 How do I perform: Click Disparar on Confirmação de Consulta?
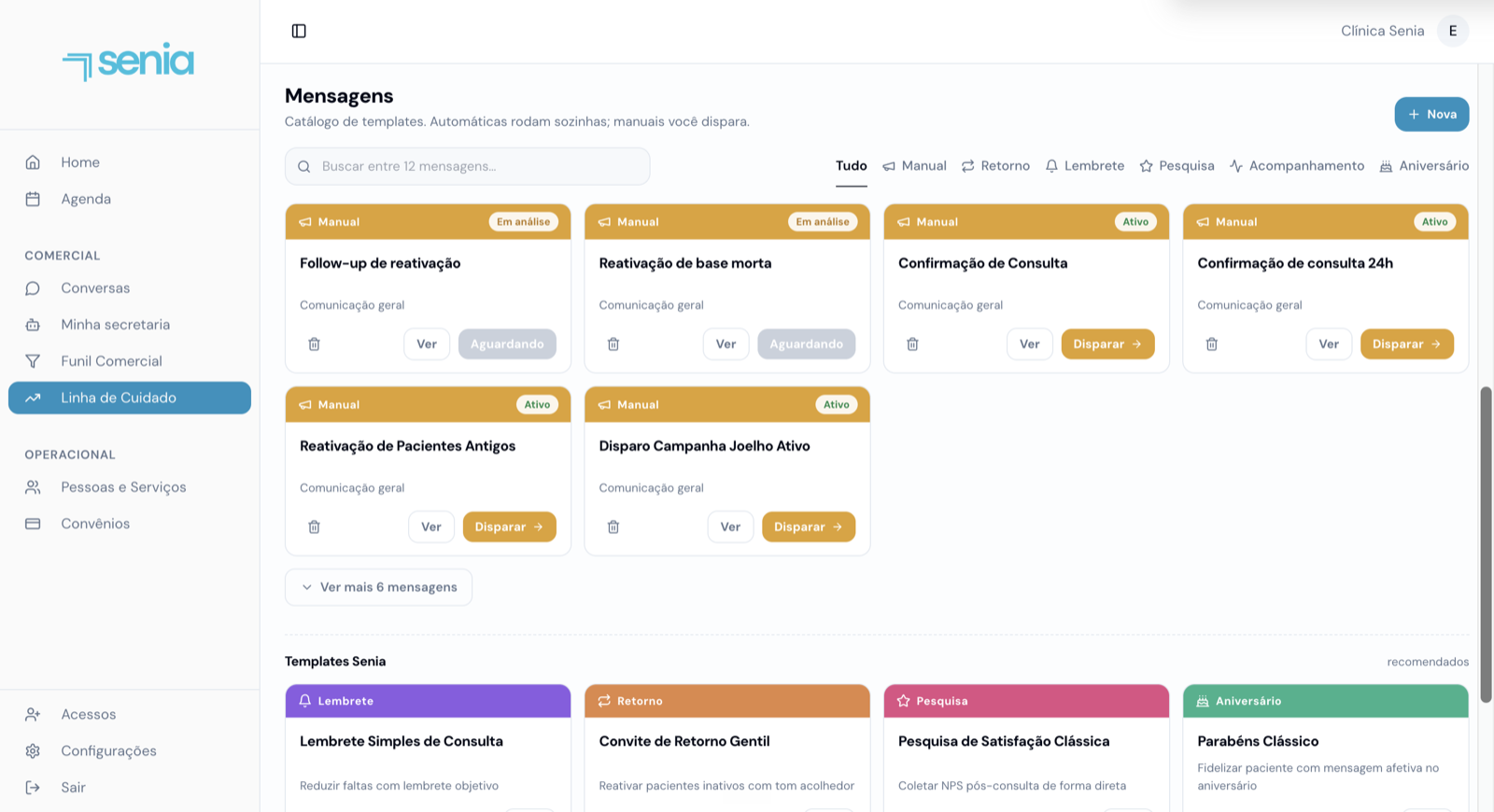point(1107,344)
